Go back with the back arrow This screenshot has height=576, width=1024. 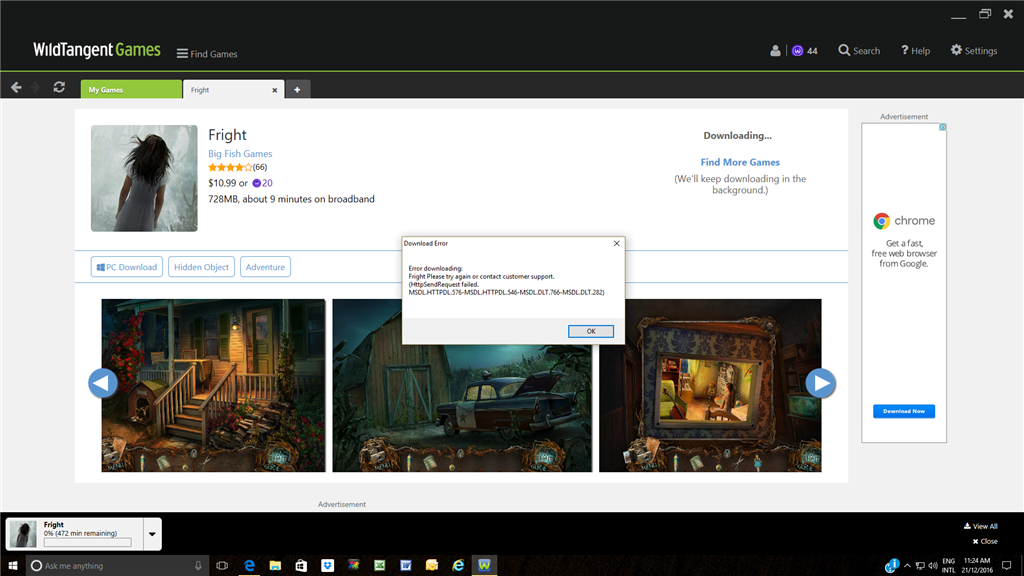pos(16,88)
